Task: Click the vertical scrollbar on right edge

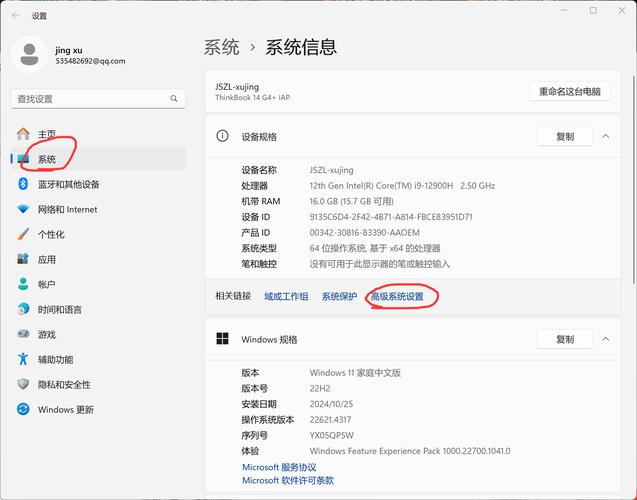Action: (634, 179)
